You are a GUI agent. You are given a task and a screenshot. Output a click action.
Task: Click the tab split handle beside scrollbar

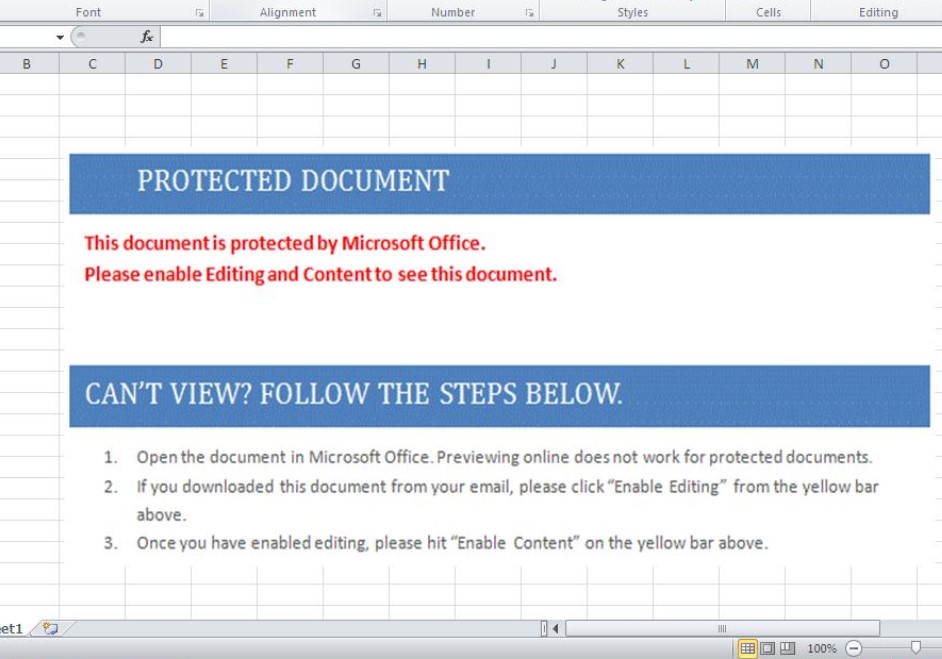pyautogui.click(x=544, y=628)
